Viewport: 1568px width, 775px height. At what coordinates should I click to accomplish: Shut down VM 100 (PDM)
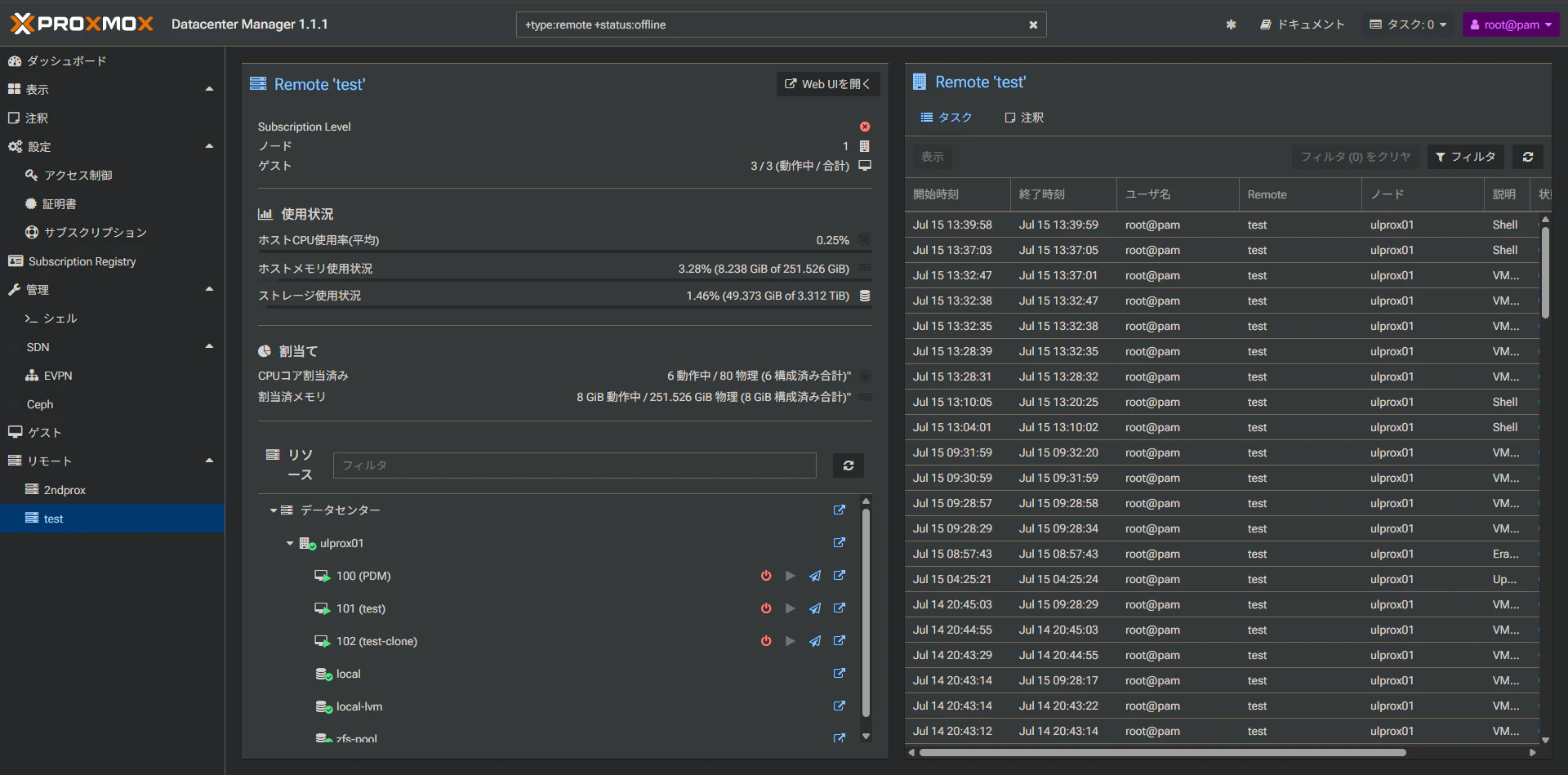click(766, 576)
